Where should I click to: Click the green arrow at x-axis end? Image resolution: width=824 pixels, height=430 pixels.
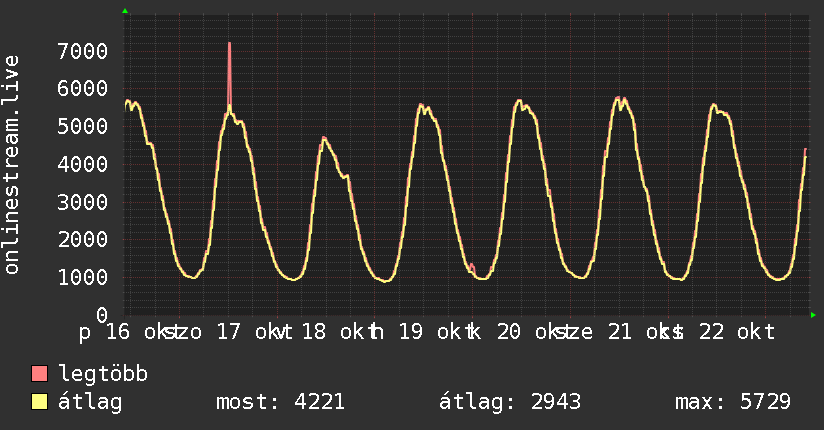pos(813,315)
